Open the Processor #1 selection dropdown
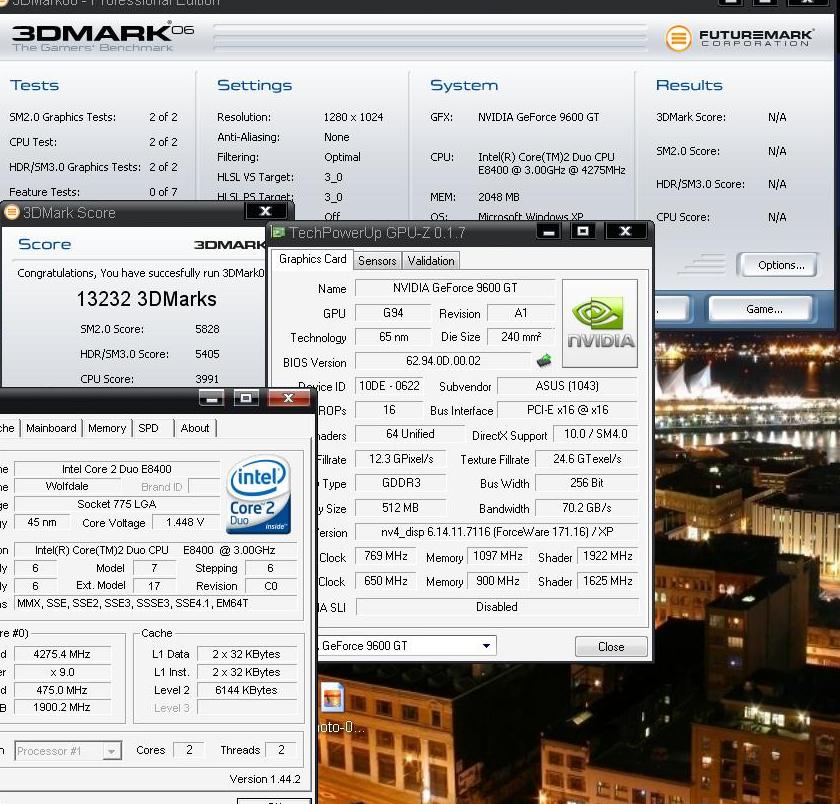Viewport: 840px width, 804px height. click(x=111, y=751)
